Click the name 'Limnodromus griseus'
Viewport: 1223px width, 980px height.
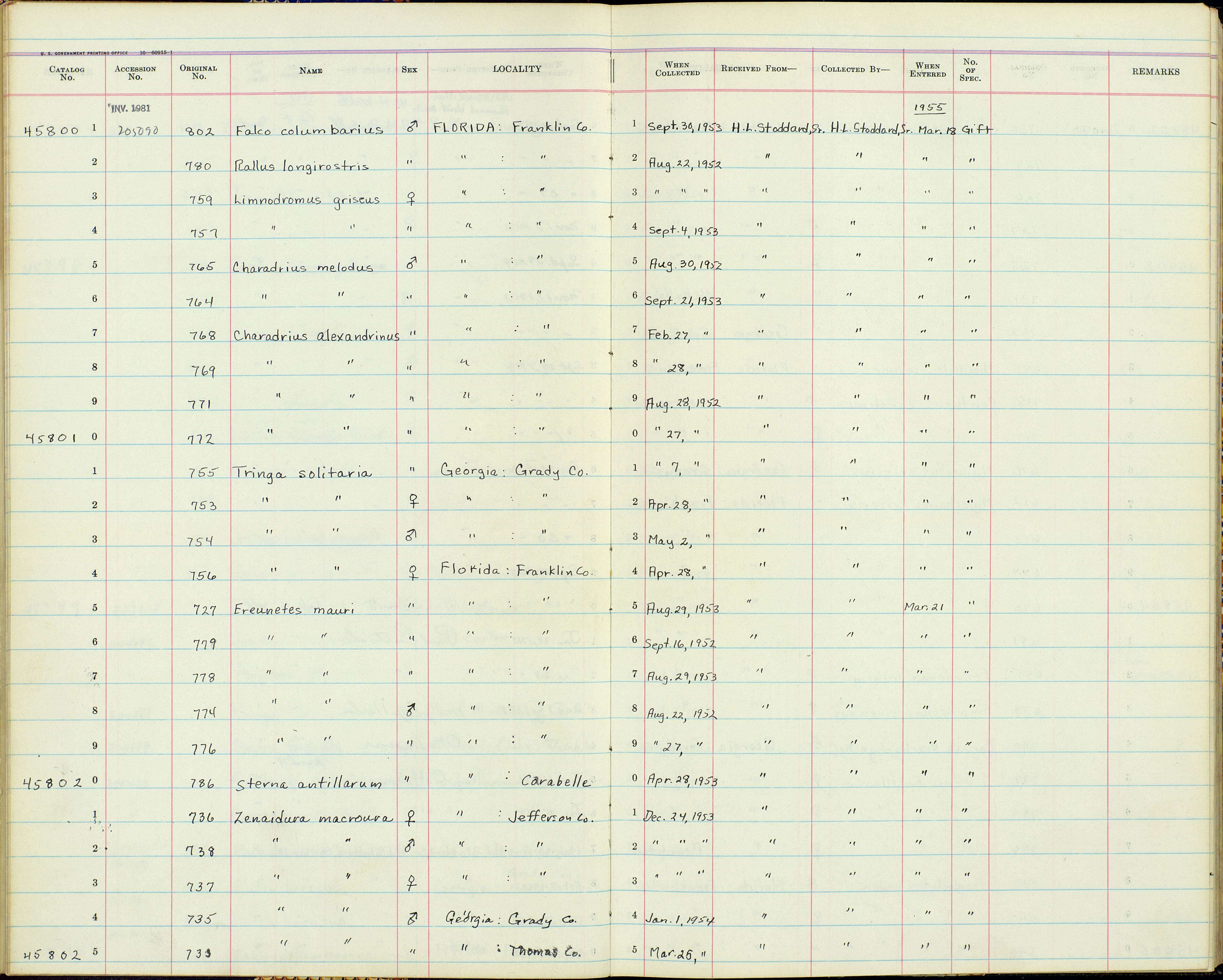[306, 200]
